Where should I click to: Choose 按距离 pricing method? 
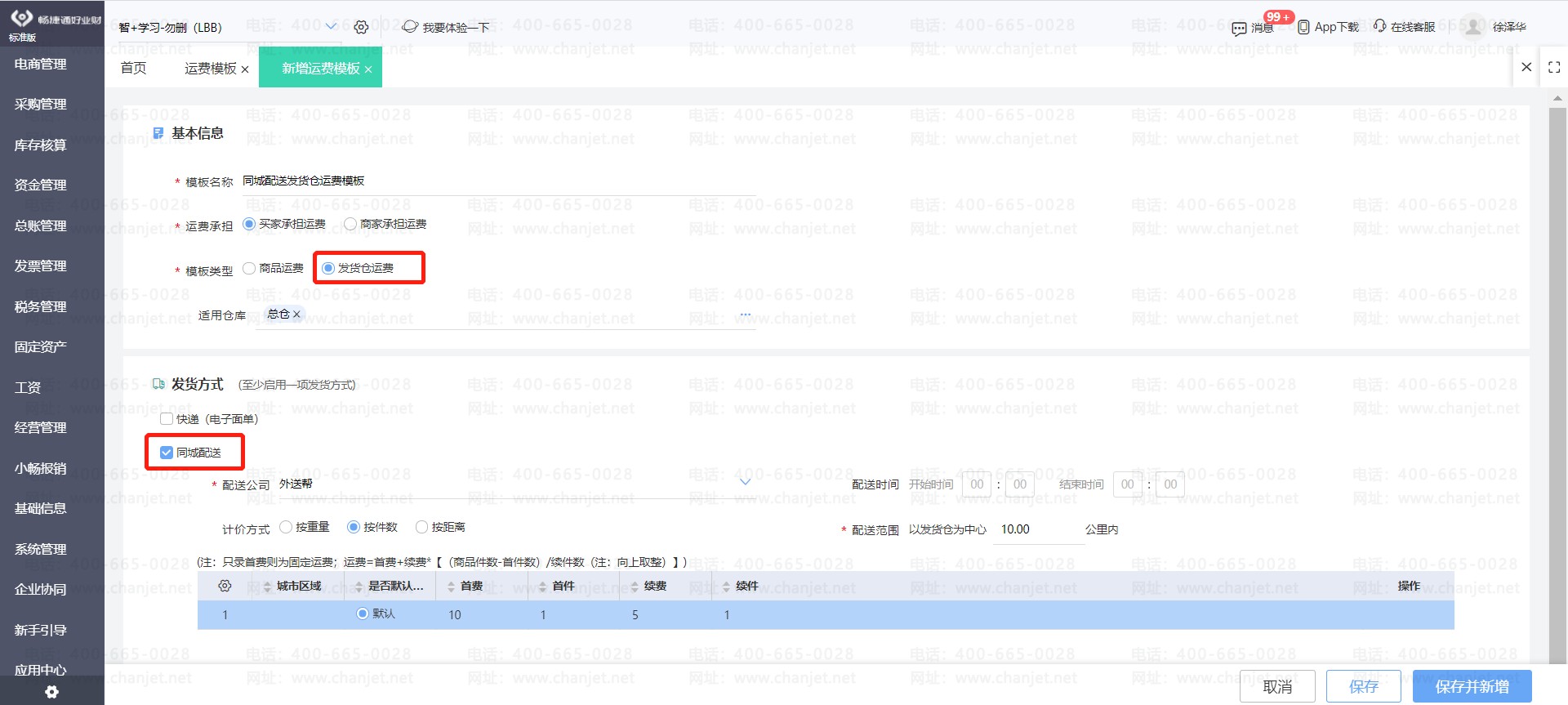coord(422,527)
